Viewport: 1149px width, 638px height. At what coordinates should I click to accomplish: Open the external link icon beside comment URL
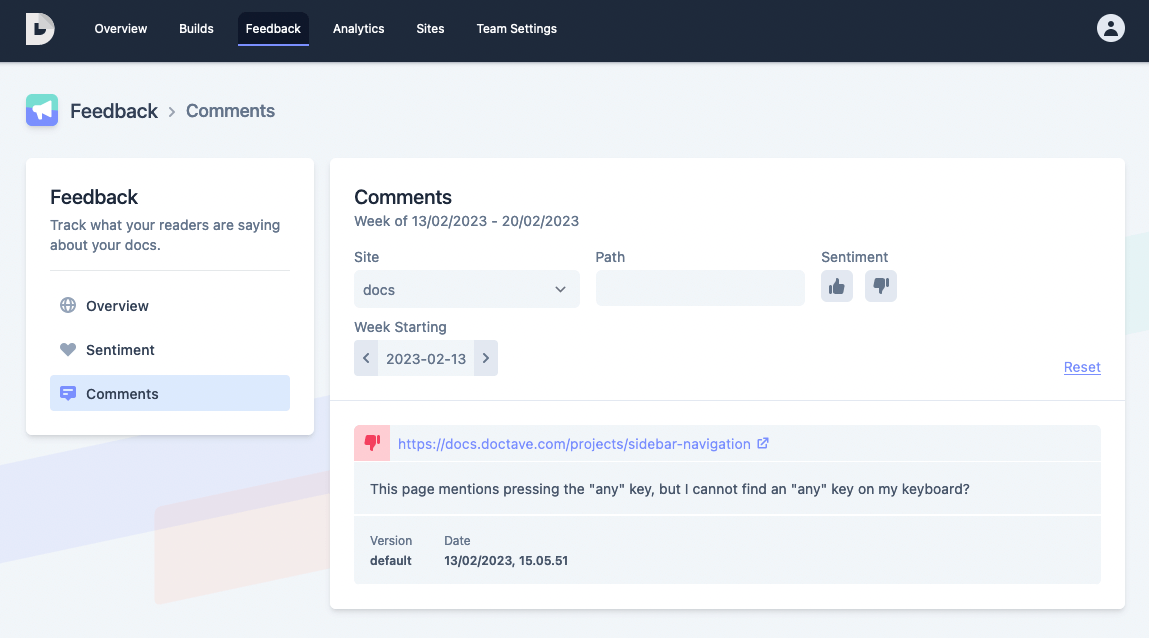pyautogui.click(x=763, y=443)
